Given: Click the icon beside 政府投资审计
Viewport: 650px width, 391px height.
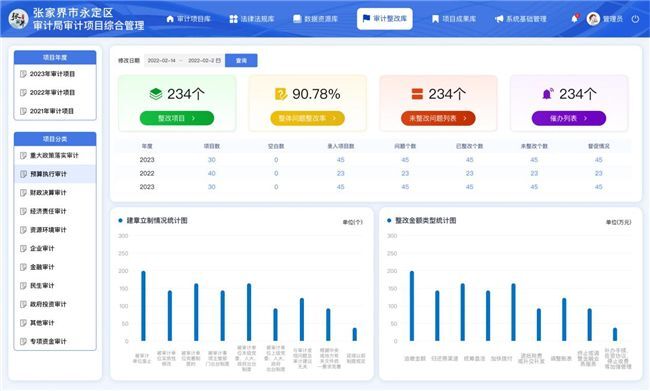Looking at the screenshot, I should coord(23,304).
